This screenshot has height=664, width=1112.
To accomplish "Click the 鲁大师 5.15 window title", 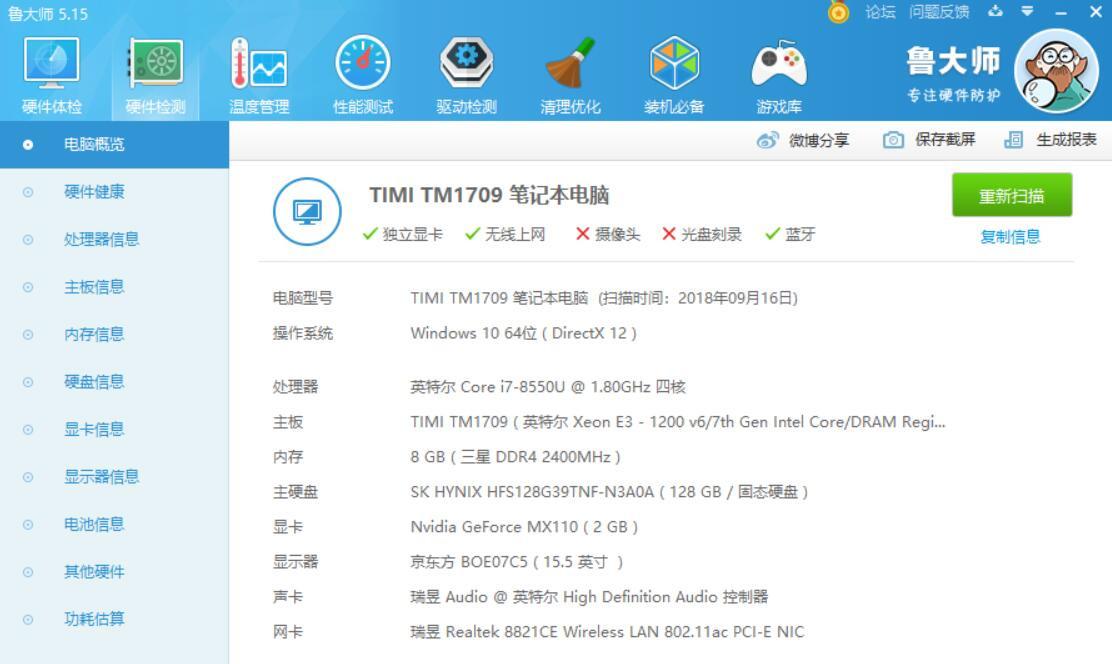I will pos(48,14).
